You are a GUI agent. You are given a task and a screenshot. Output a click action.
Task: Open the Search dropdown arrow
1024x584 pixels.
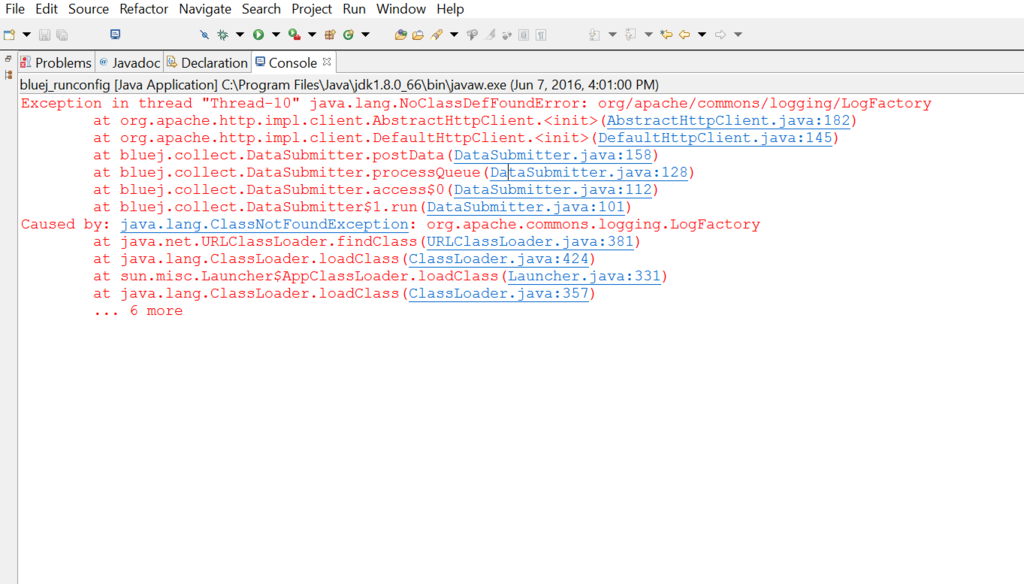(454, 35)
